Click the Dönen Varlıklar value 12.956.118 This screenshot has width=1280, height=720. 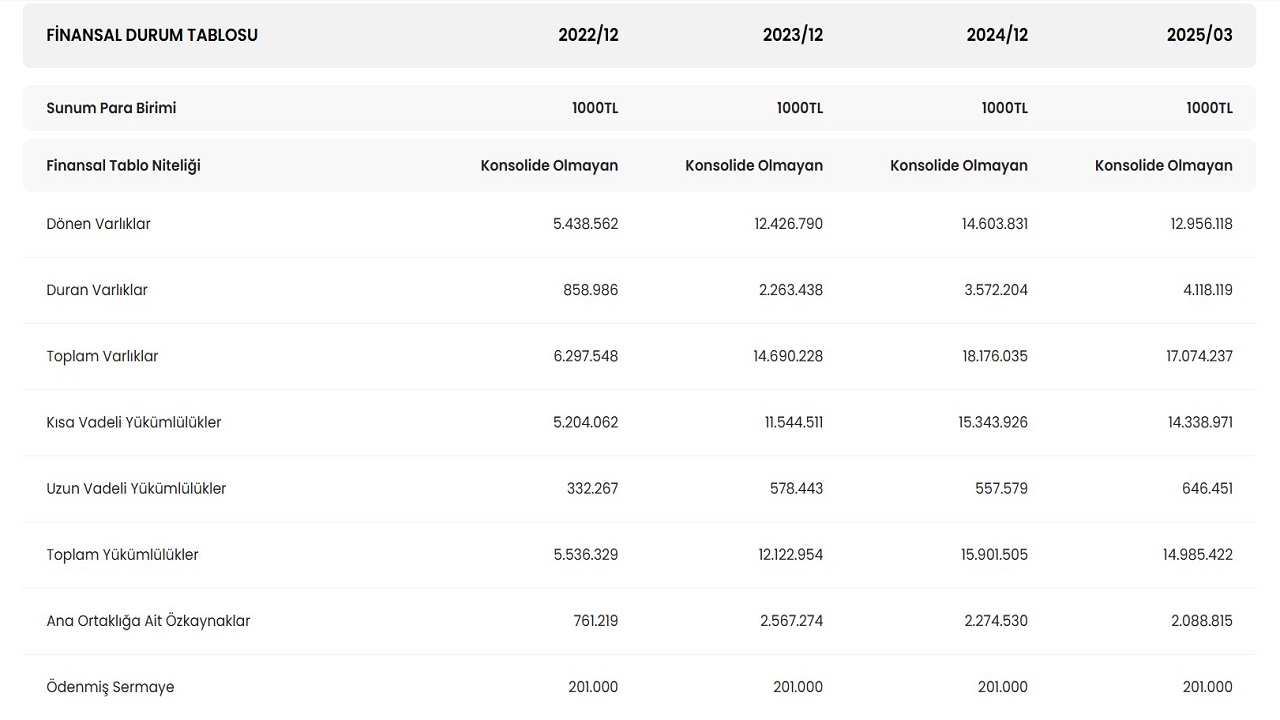pyautogui.click(x=1201, y=224)
